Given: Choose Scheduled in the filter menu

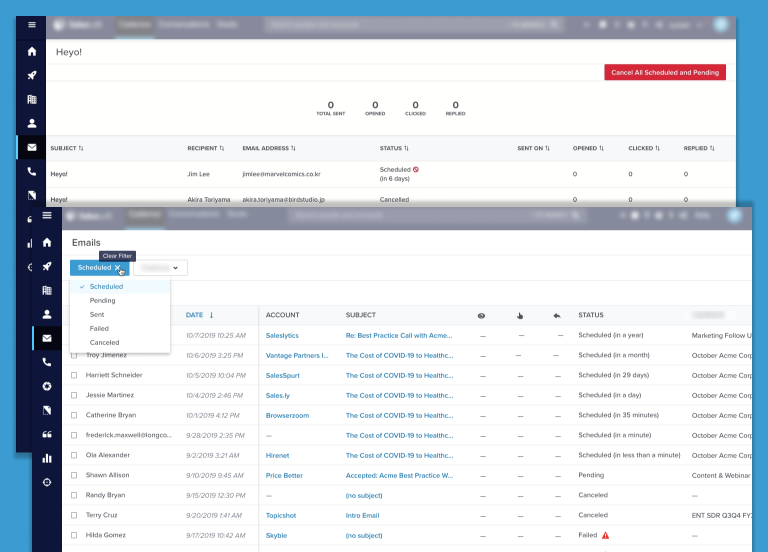Looking at the screenshot, I should [x=120, y=287].
